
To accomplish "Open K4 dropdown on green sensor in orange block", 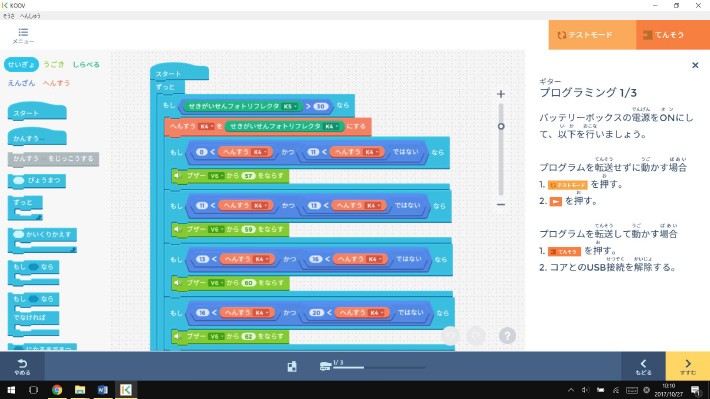I will click(x=331, y=126).
